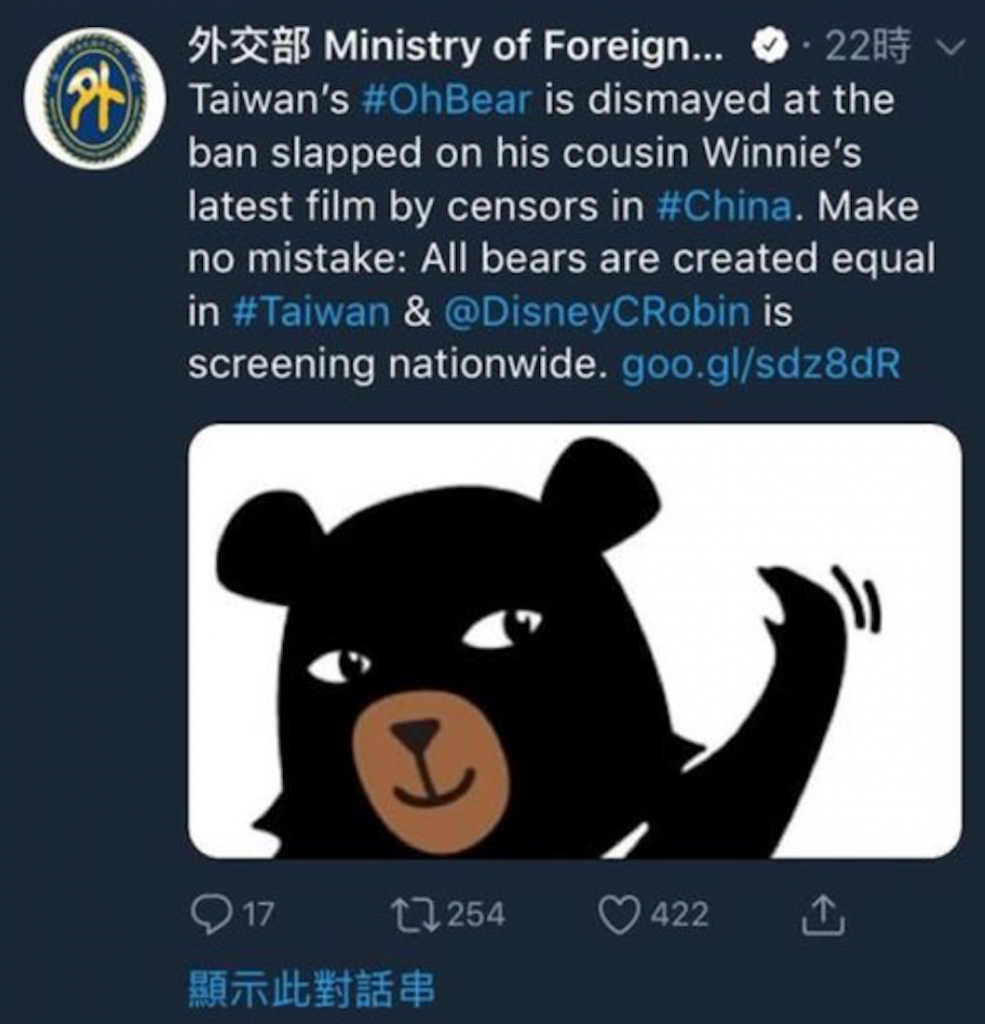This screenshot has width=985, height=1024.
Task: Click the tweet body text to open details
Action: coord(562,232)
